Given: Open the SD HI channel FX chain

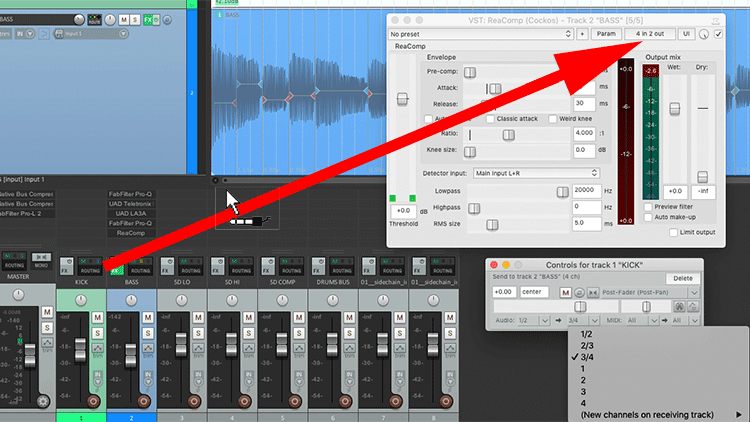Looking at the screenshot, I should (218, 266).
